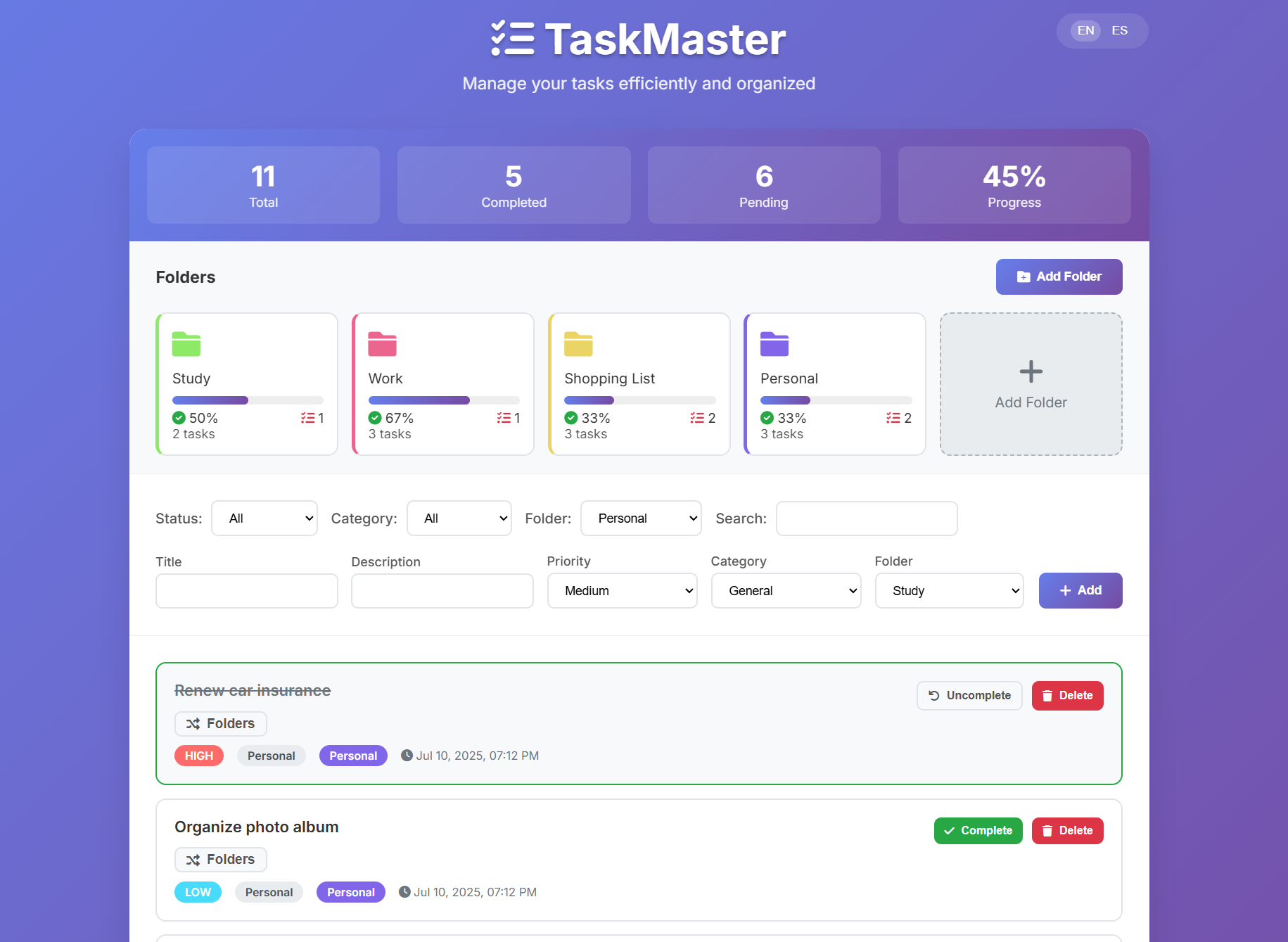
Task: Click purple Personal tag on Organize photo album
Action: coord(351,892)
